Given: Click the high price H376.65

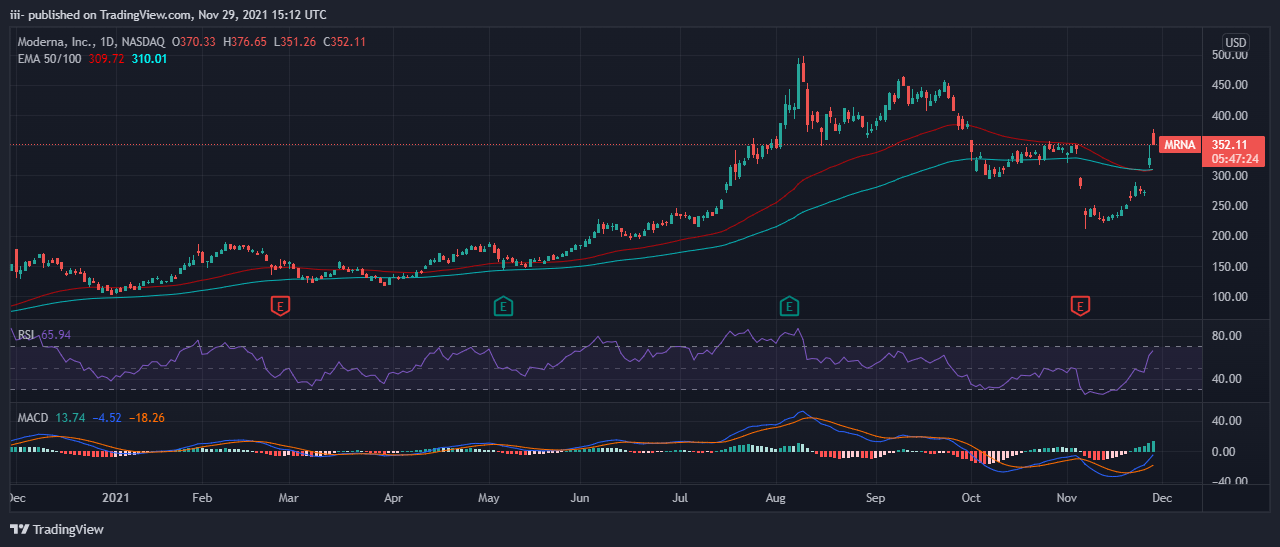Looking at the screenshot, I should [246, 42].
